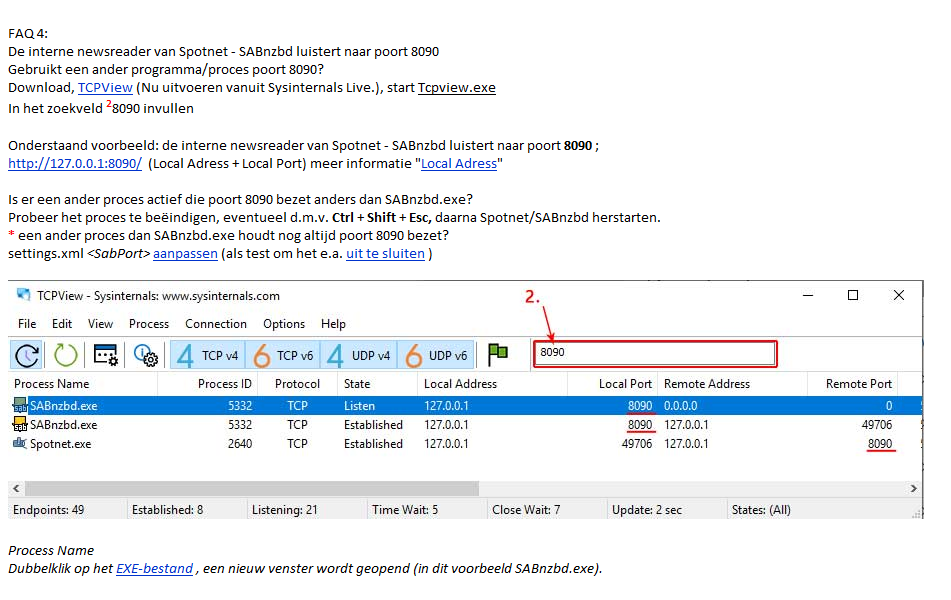This screenshot has width=951, height=600.
Task: Click process ID 2640
Action: (x=240, y=443)
